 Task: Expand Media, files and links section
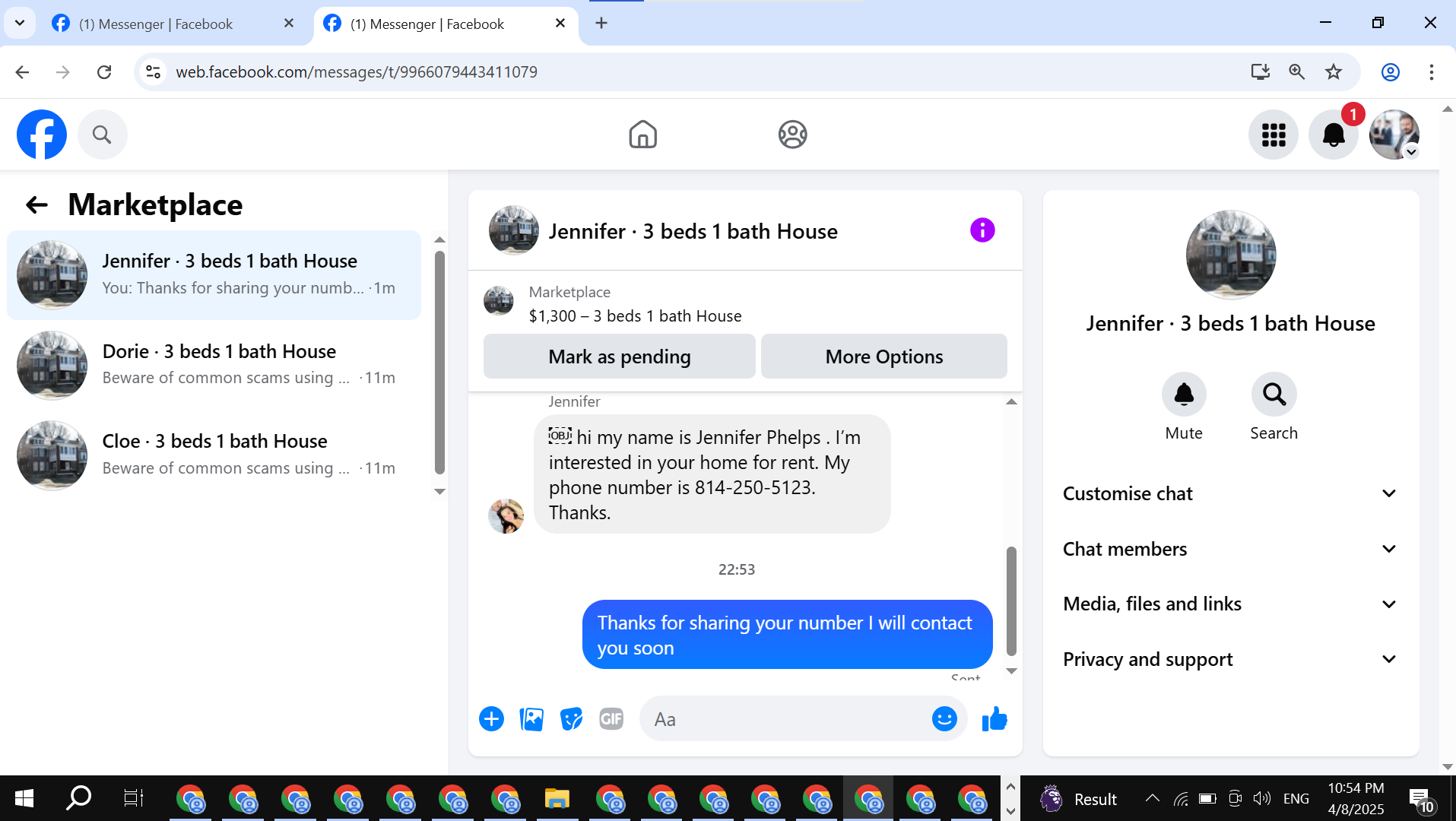tap(1230, 604)
